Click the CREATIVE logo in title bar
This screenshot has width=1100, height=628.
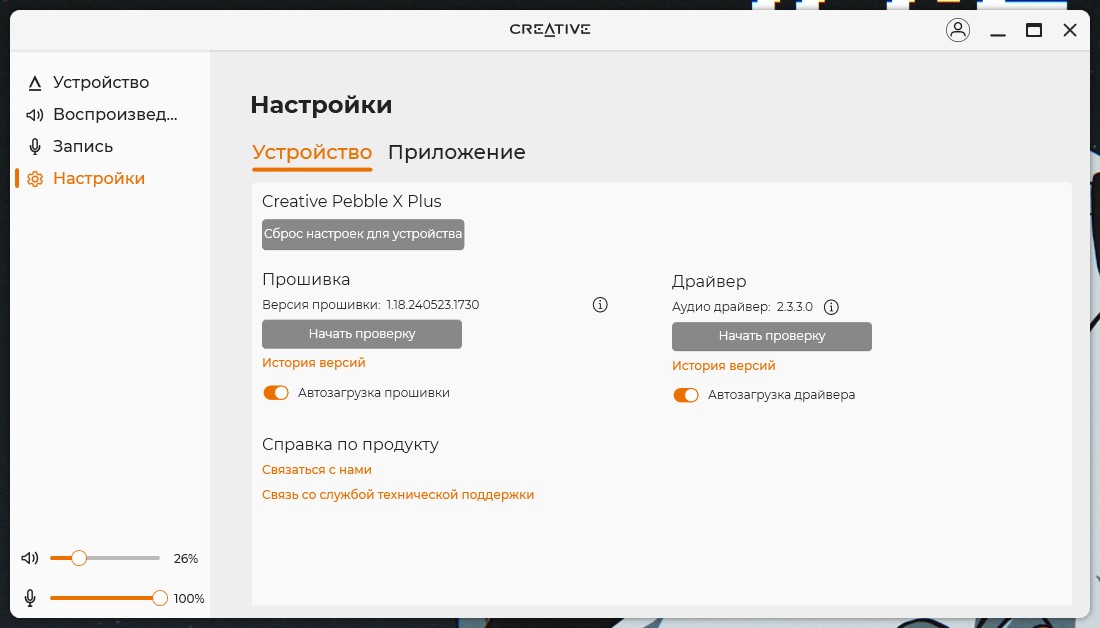coord(550,29)
